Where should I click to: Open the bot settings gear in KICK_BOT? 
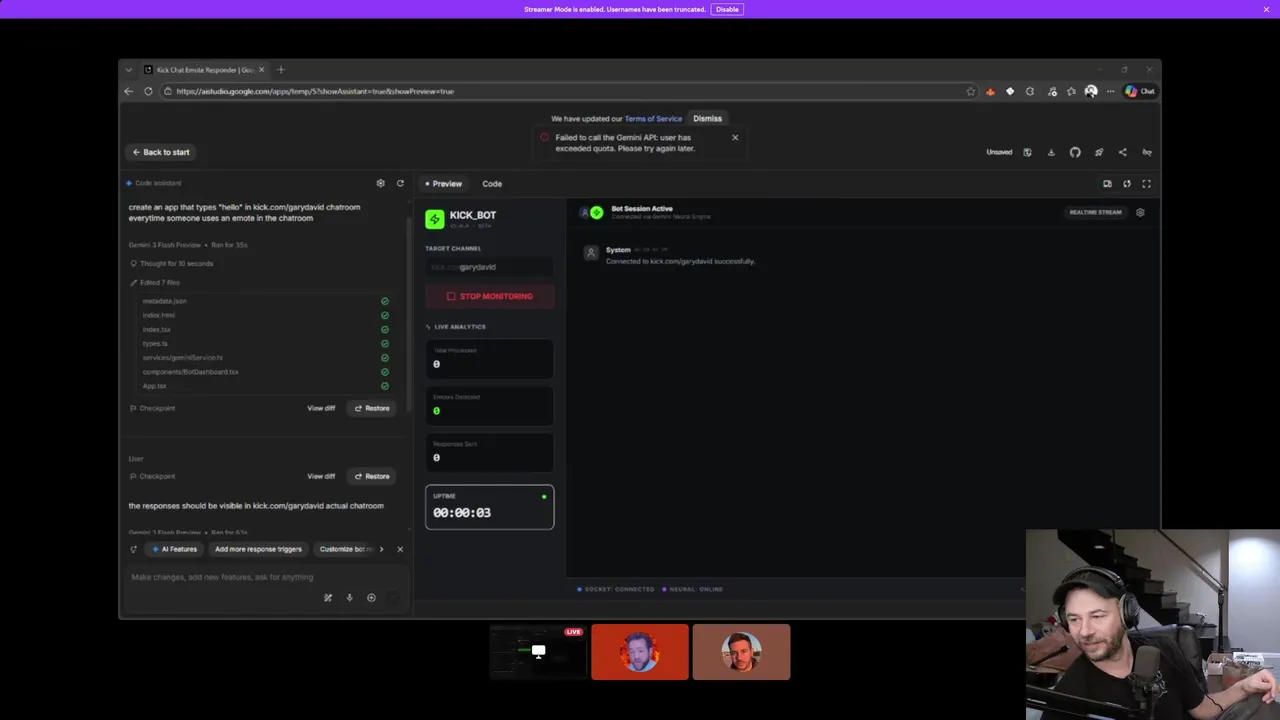(1140, 212)
